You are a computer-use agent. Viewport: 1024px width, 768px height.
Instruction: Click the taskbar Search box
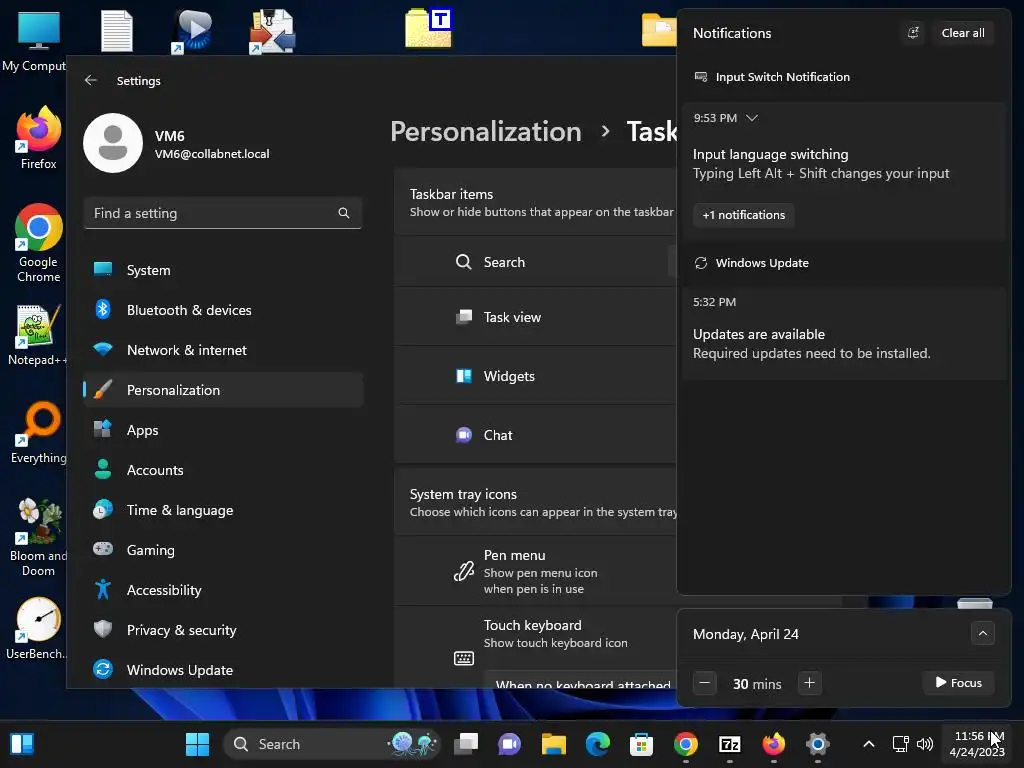[x=332, y=744]
